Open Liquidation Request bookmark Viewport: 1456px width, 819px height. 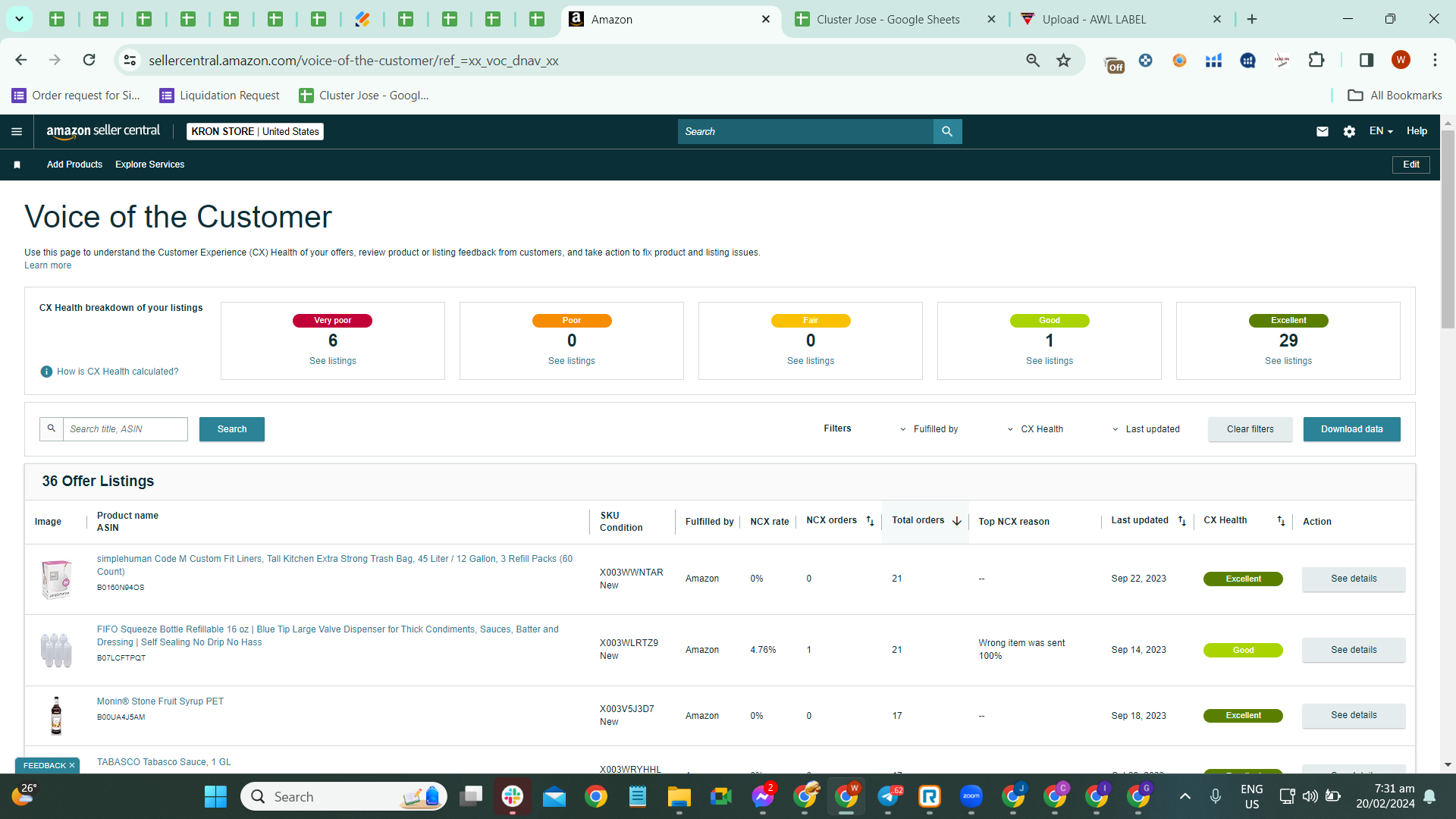click(x=219, y=95)
